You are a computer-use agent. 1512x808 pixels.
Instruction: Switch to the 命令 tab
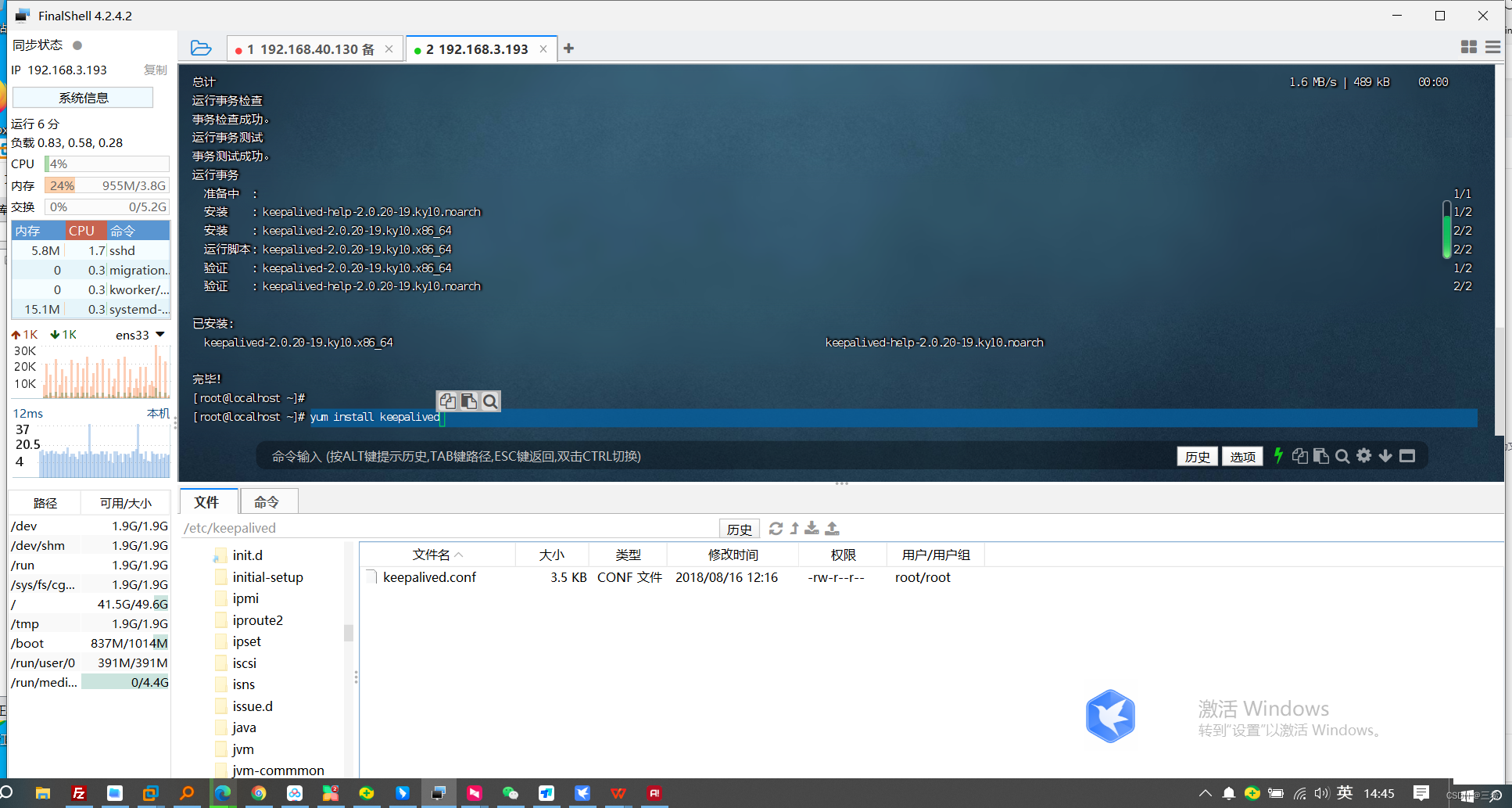267,501
